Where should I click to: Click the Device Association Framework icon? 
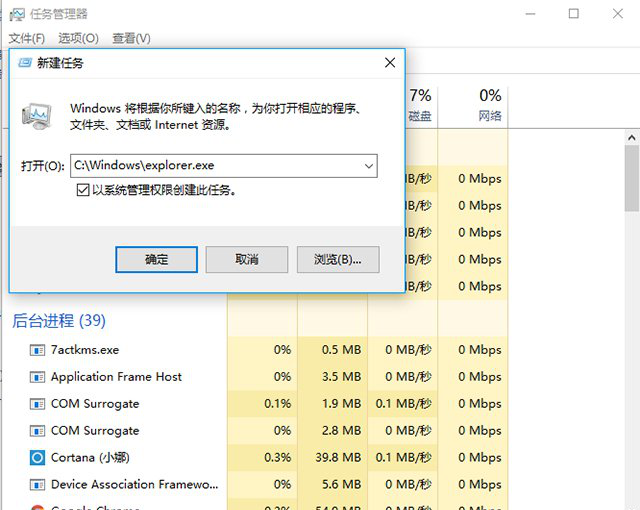pos(38,485)
